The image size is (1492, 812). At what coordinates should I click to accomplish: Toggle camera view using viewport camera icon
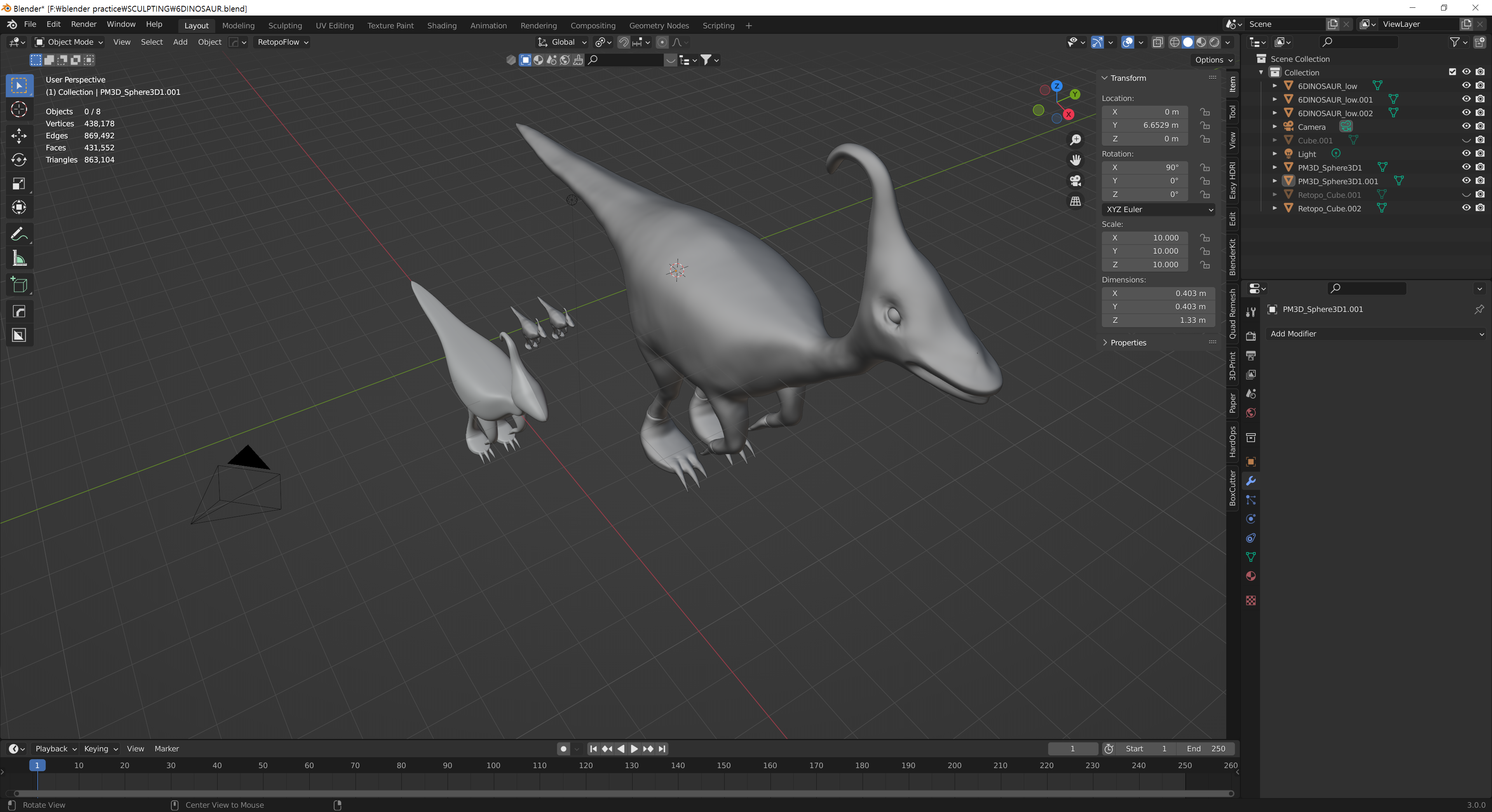[1075, 181]
